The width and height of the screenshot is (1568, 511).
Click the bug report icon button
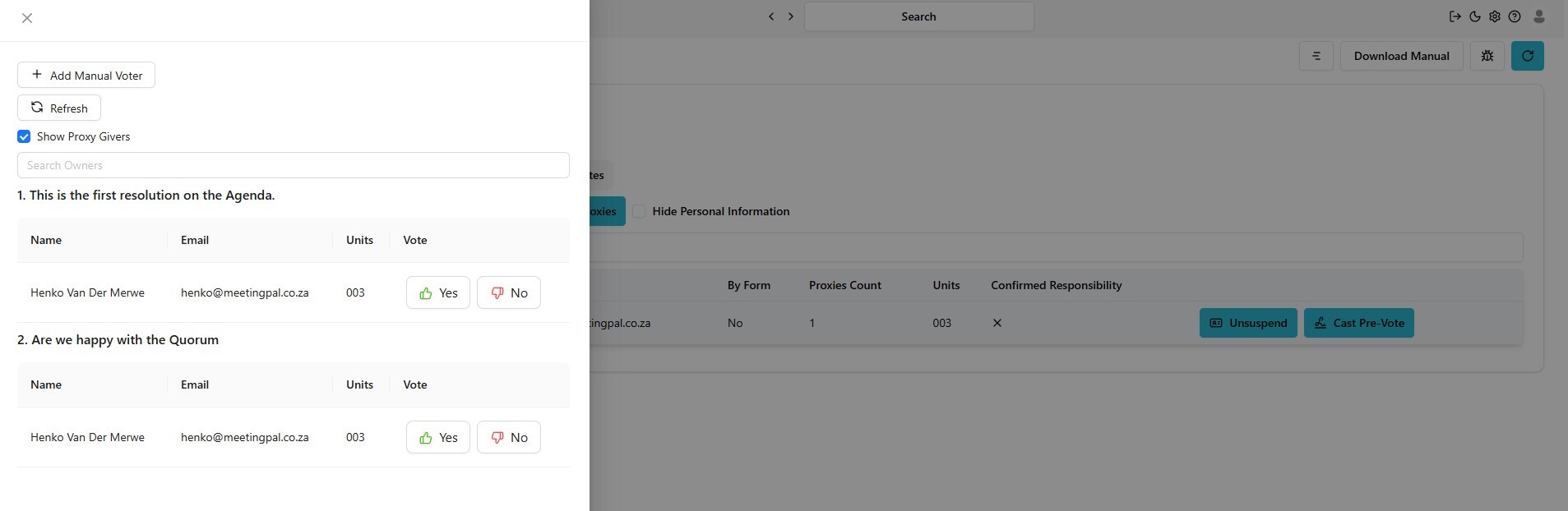(x=1487, y=56)
